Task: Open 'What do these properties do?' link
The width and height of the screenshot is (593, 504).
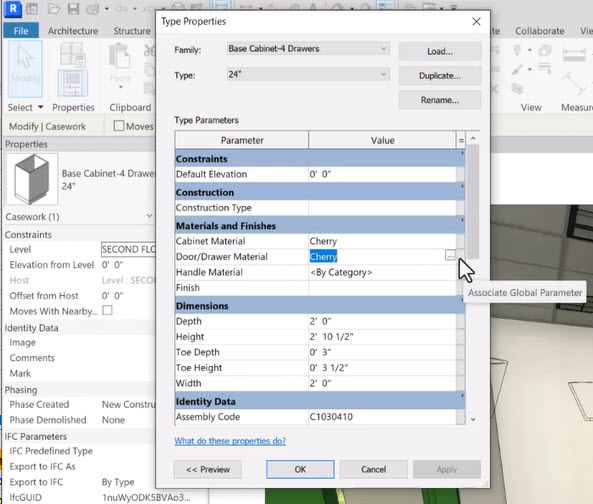Action: 230,441
